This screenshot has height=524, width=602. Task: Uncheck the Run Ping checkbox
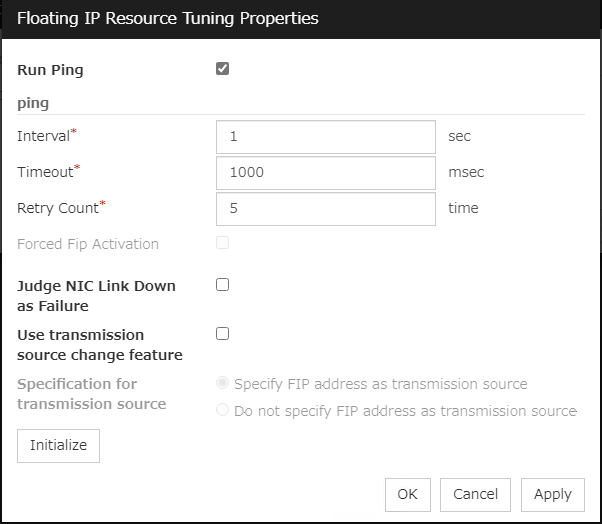(x=222, y=69)
